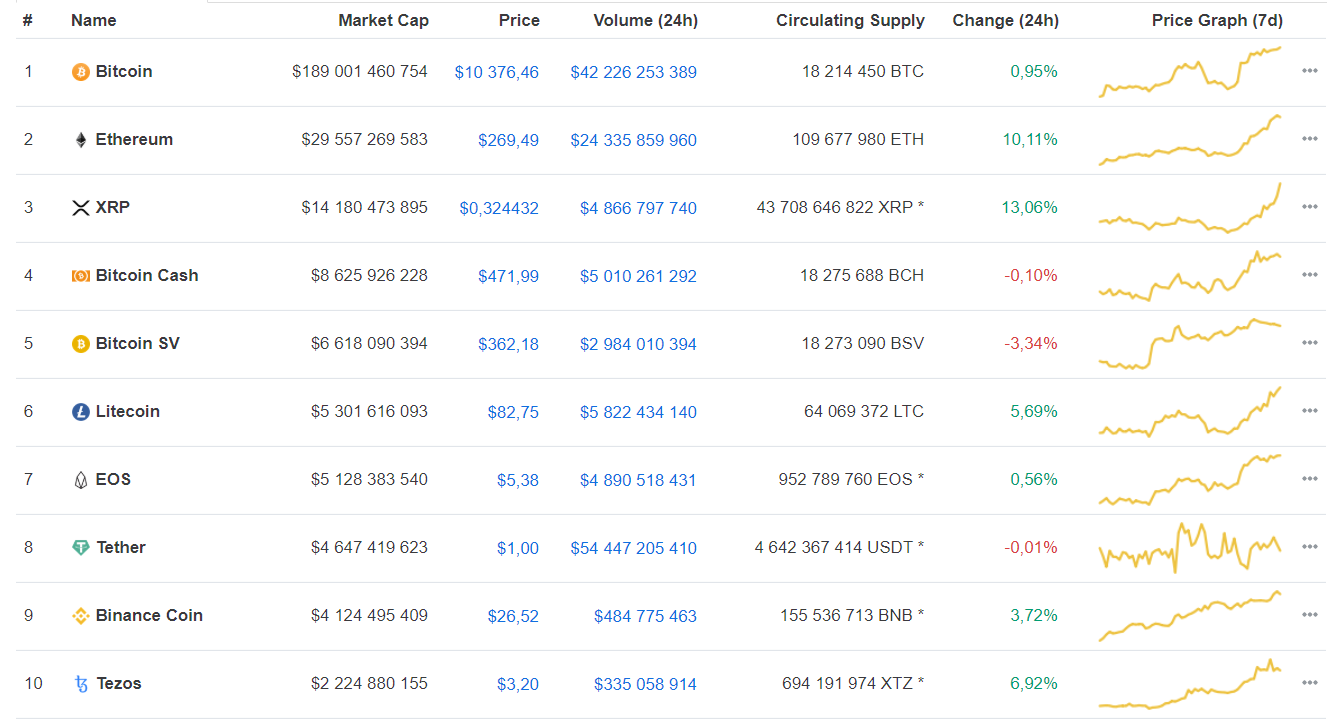
Task: Open the three-dot menu for Tether row
Action: 1310,548
